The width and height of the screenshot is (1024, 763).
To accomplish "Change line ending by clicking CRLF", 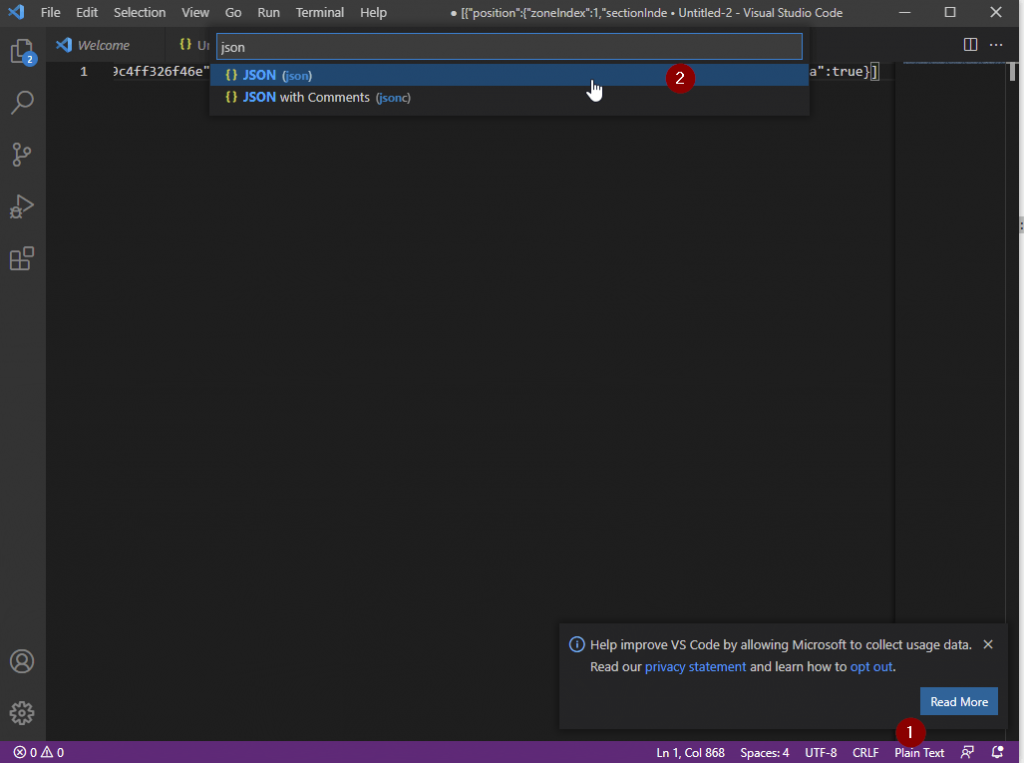I will 865,752.
